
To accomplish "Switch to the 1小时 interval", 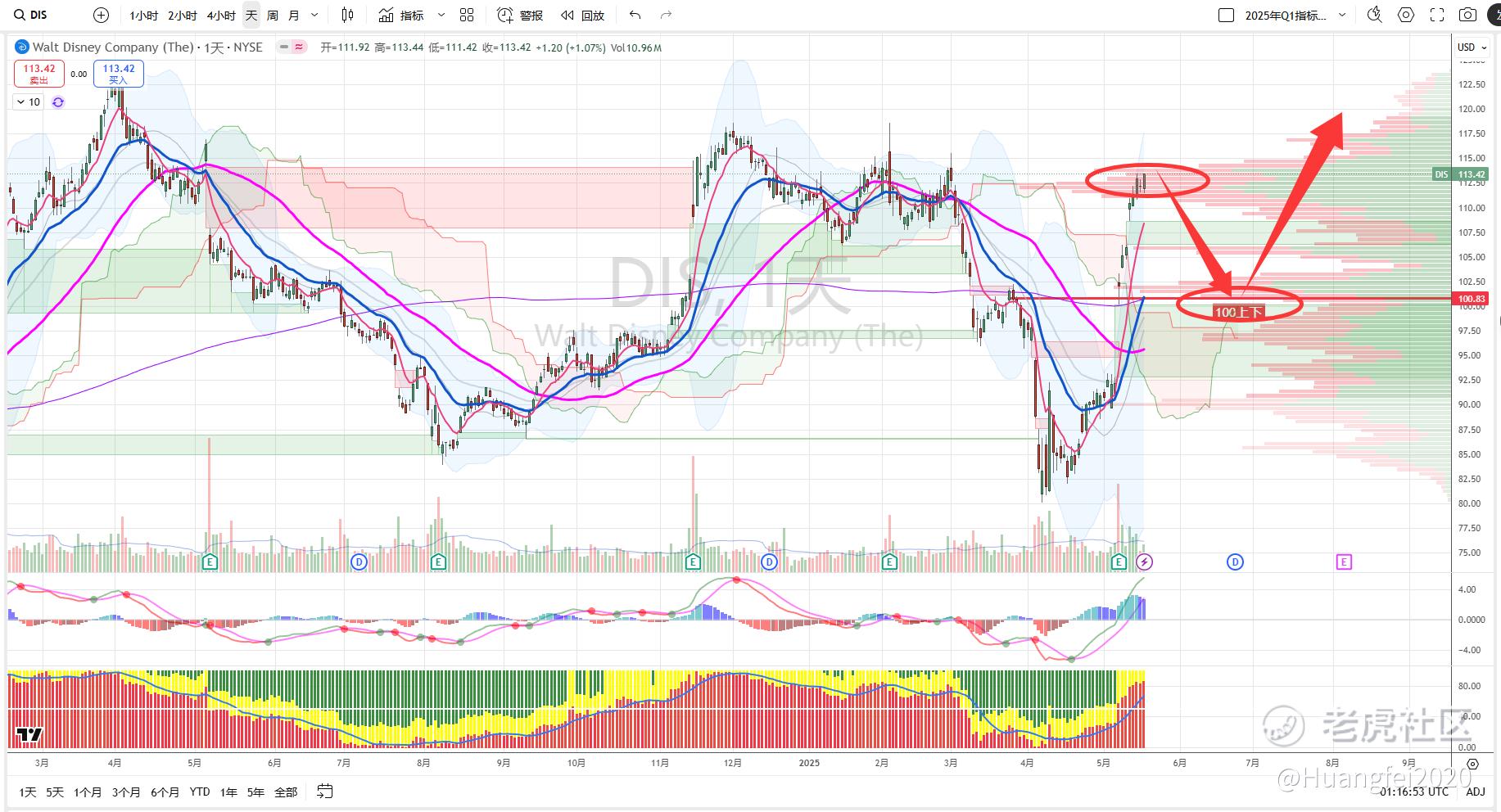I will (144, 15).
